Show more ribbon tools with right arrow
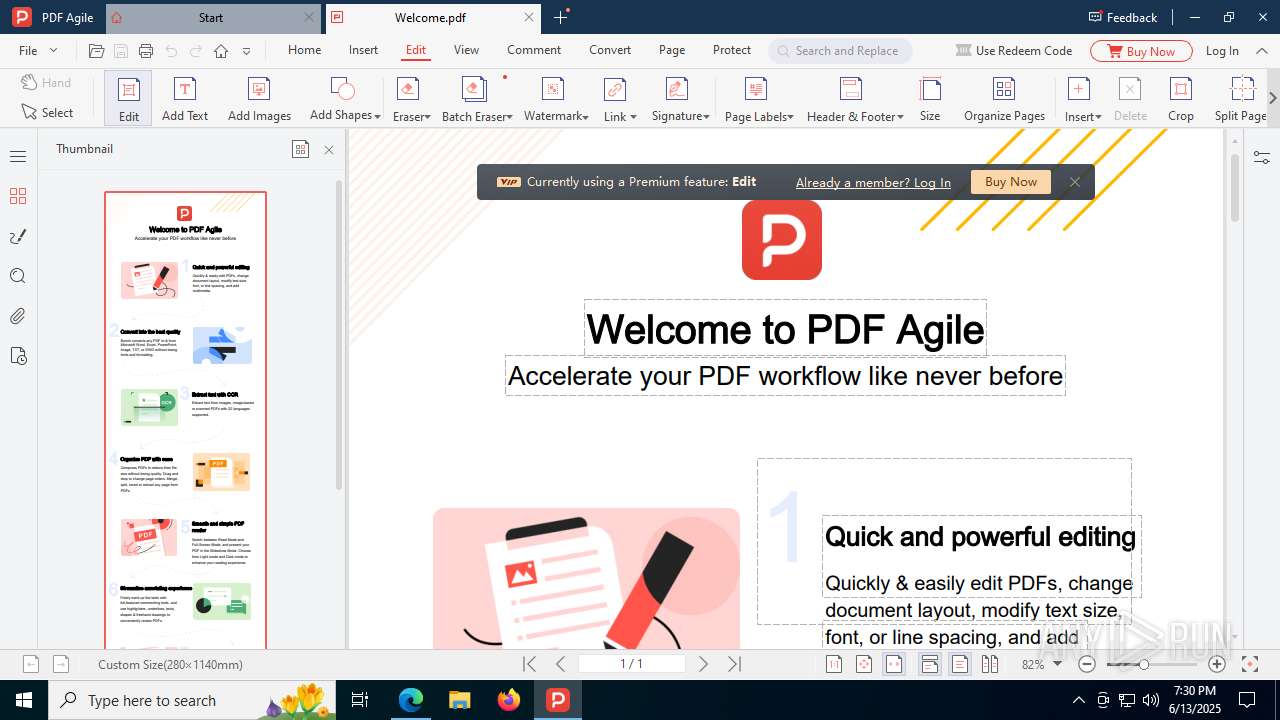Viewport: 1280px width, 720px height. [1272, 98]
